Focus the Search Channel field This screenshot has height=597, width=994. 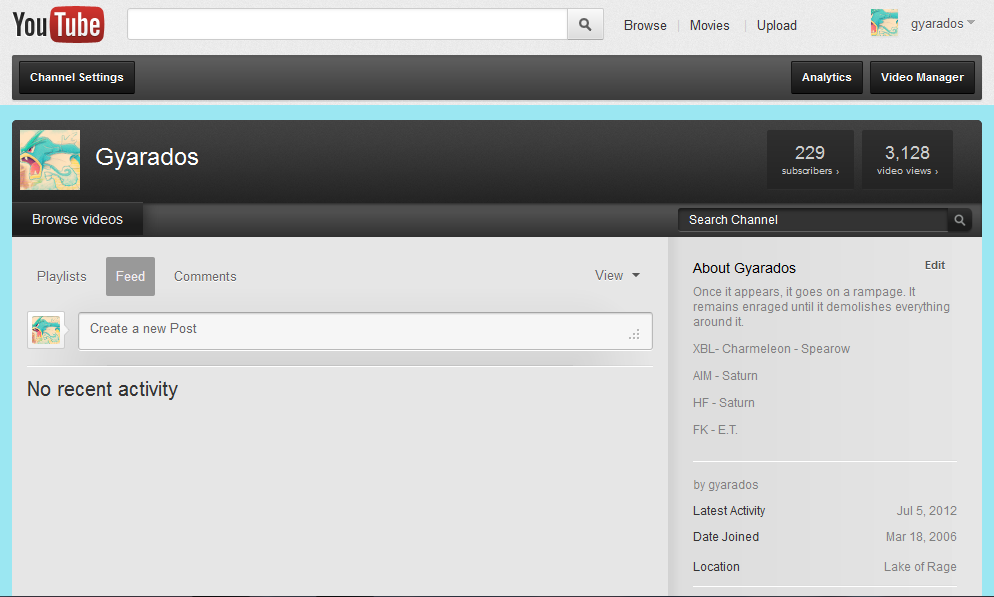pos(813,220)
